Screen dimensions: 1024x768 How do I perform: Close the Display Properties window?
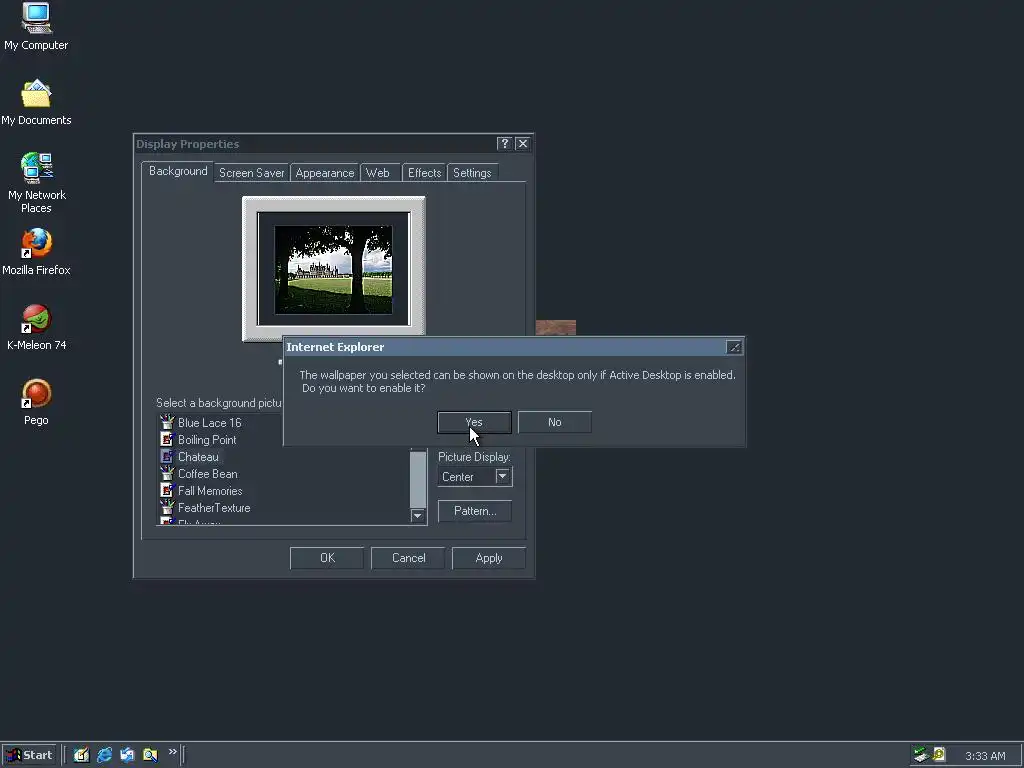(x=522, y=144)
